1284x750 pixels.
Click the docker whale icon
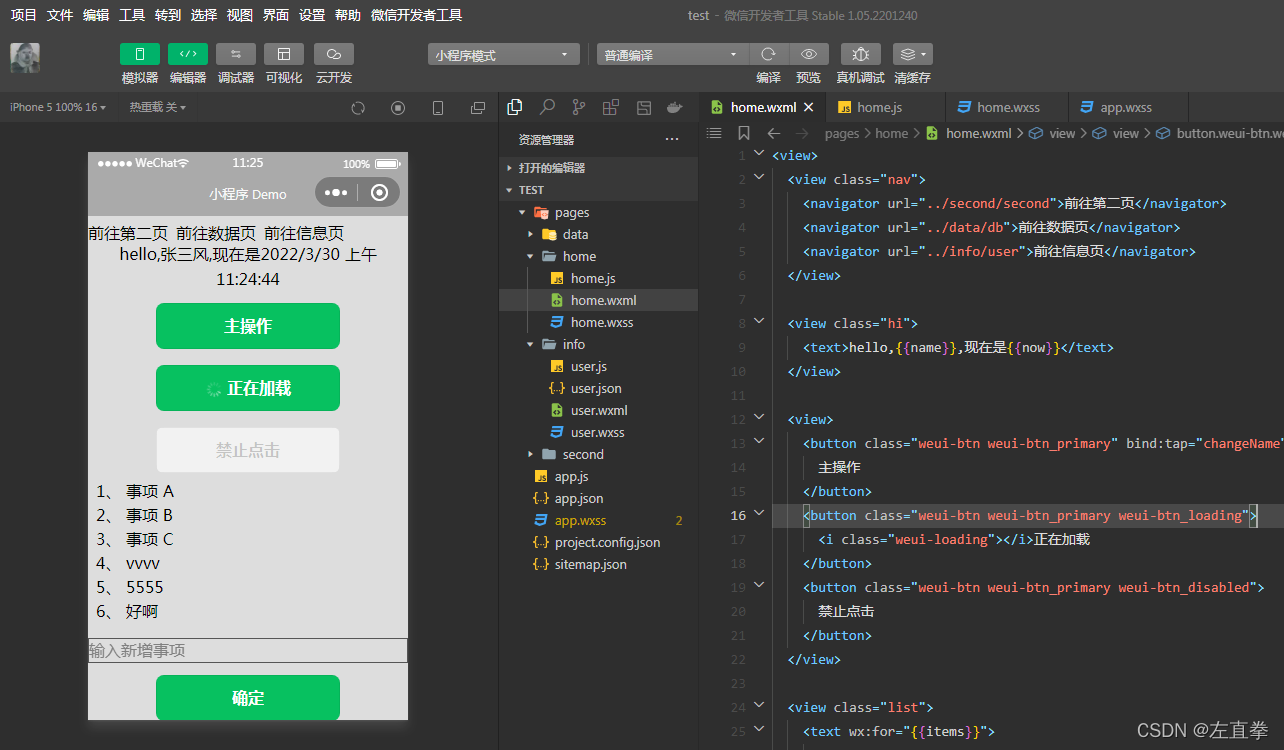(675, 107)
